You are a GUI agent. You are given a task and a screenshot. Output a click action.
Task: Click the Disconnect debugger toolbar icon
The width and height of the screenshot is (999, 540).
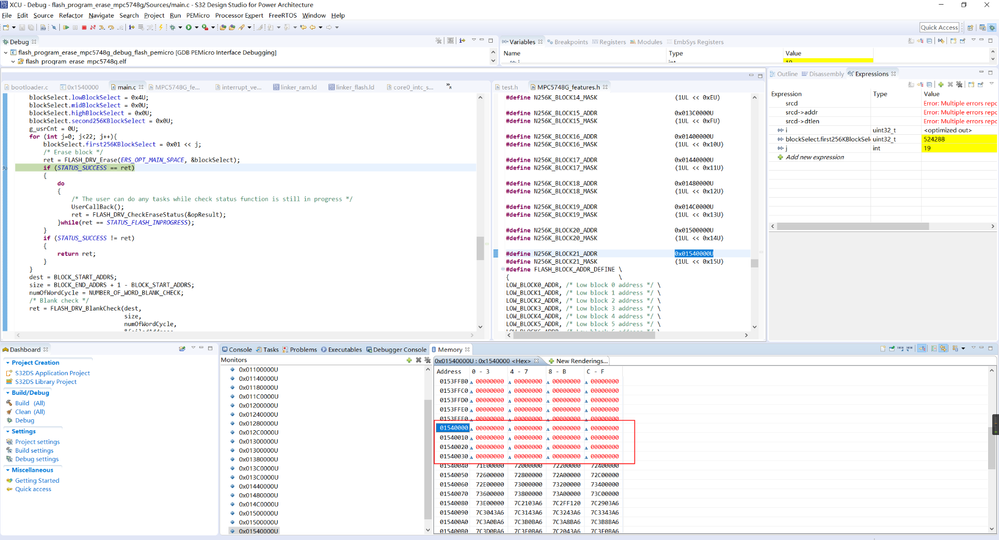pos(93,27)
